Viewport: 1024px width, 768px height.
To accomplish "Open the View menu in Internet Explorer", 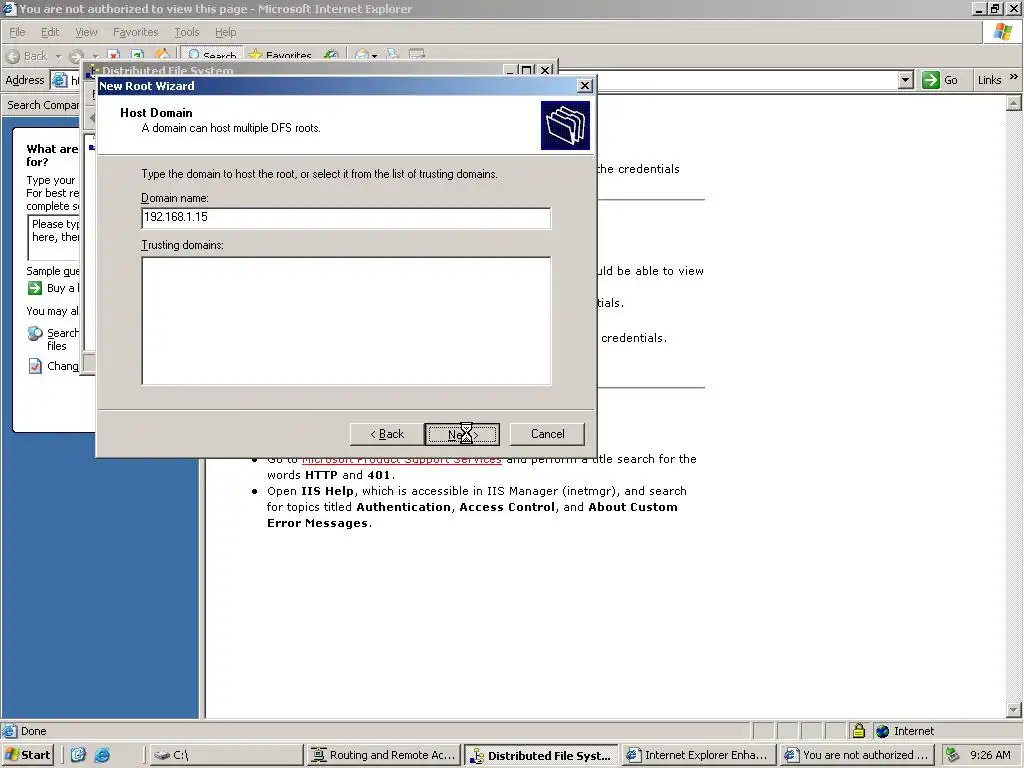I will pos(86,32).
